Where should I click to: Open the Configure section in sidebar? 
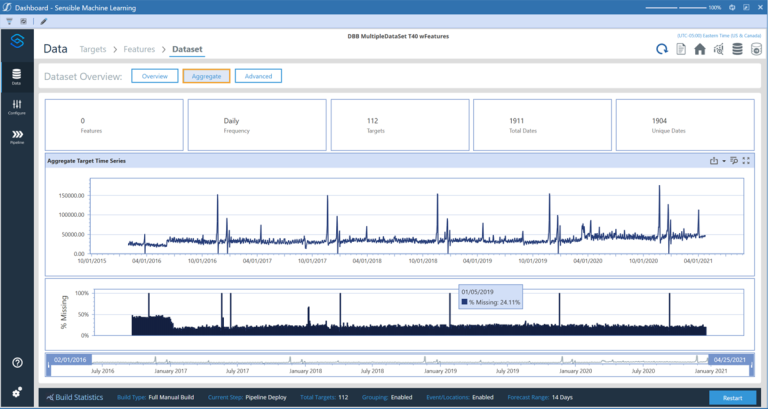pos(17,106)
